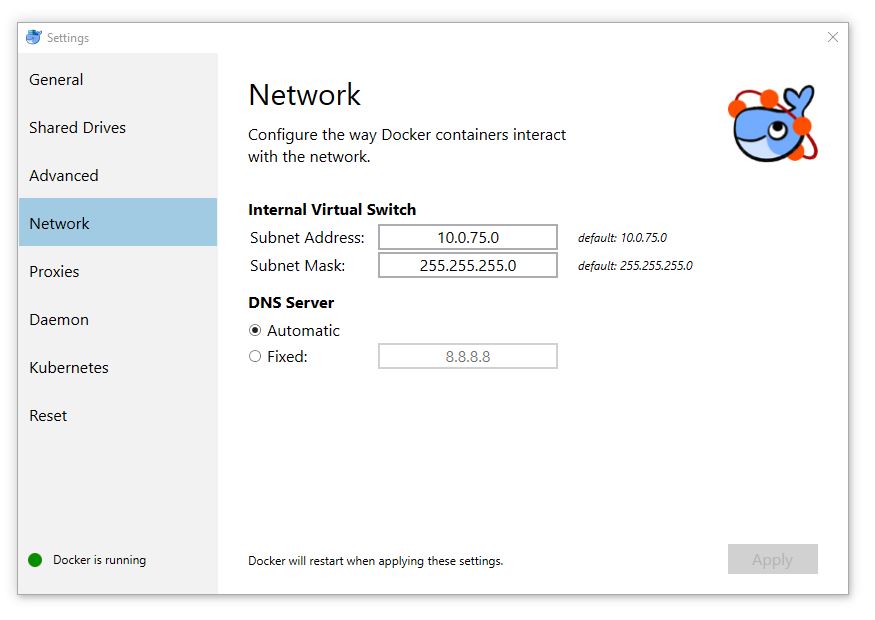Viewport: 875px width, 620px height.
Task: Click the Docker whale icon in title bar
Action: coord(33,37)
